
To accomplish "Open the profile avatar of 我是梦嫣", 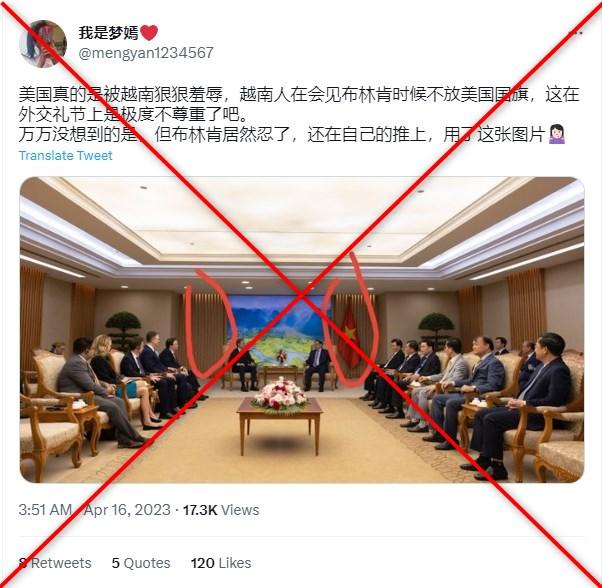I will pos(43,44).
